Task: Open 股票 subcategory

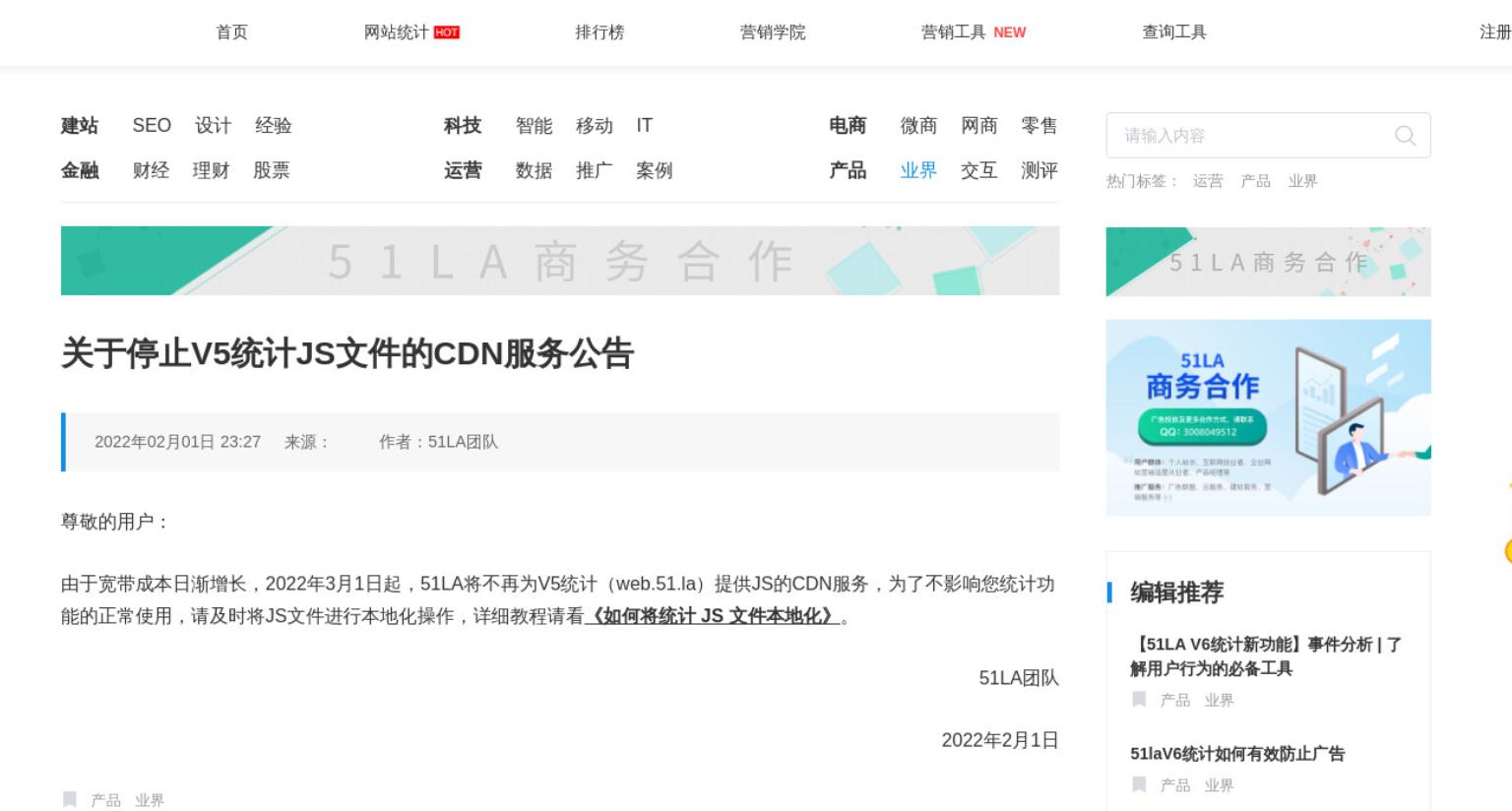Action: click(x=272, y=170)
